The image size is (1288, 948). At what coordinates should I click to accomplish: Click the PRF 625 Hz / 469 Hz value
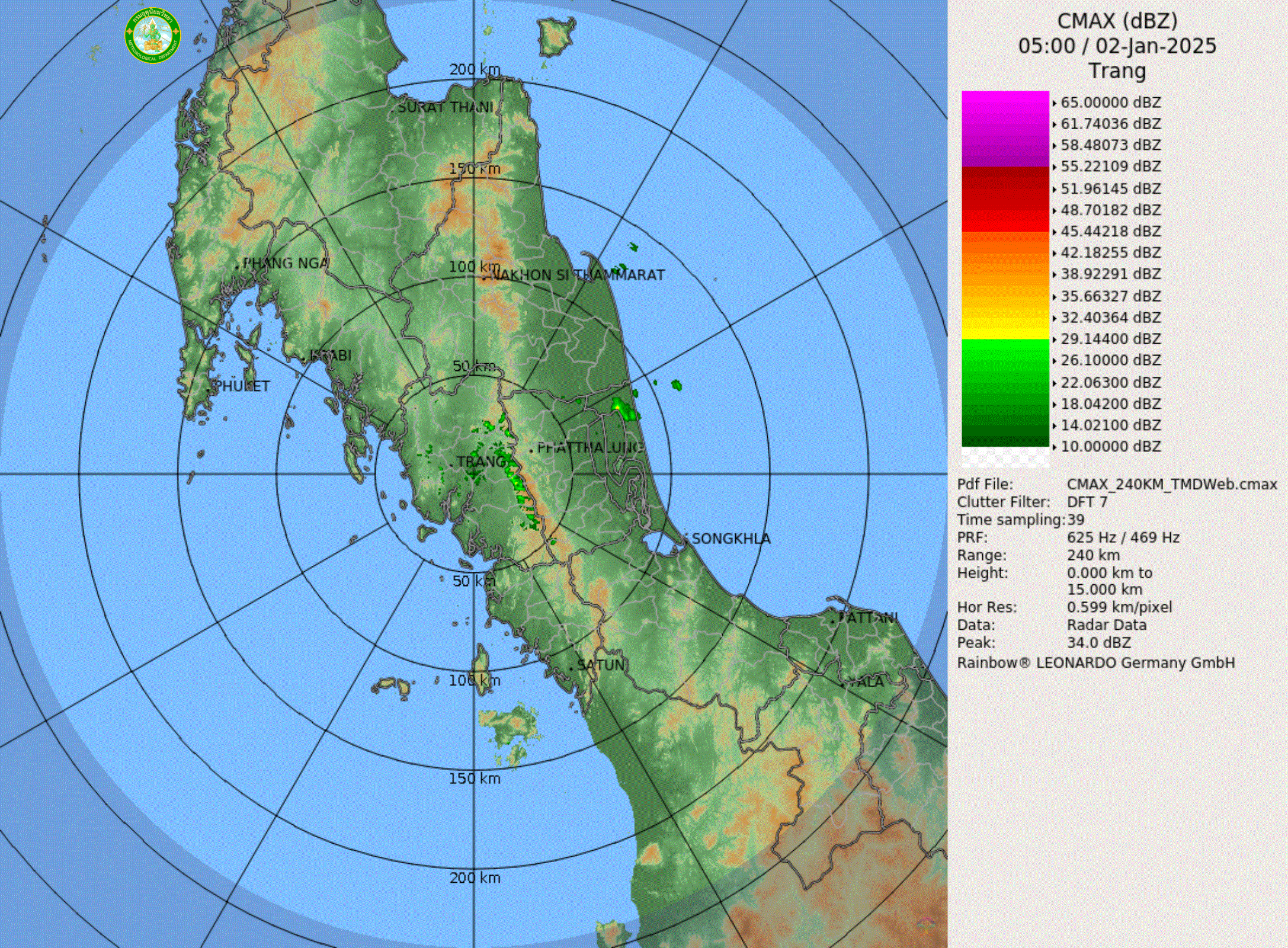(x=1123, y=537)
